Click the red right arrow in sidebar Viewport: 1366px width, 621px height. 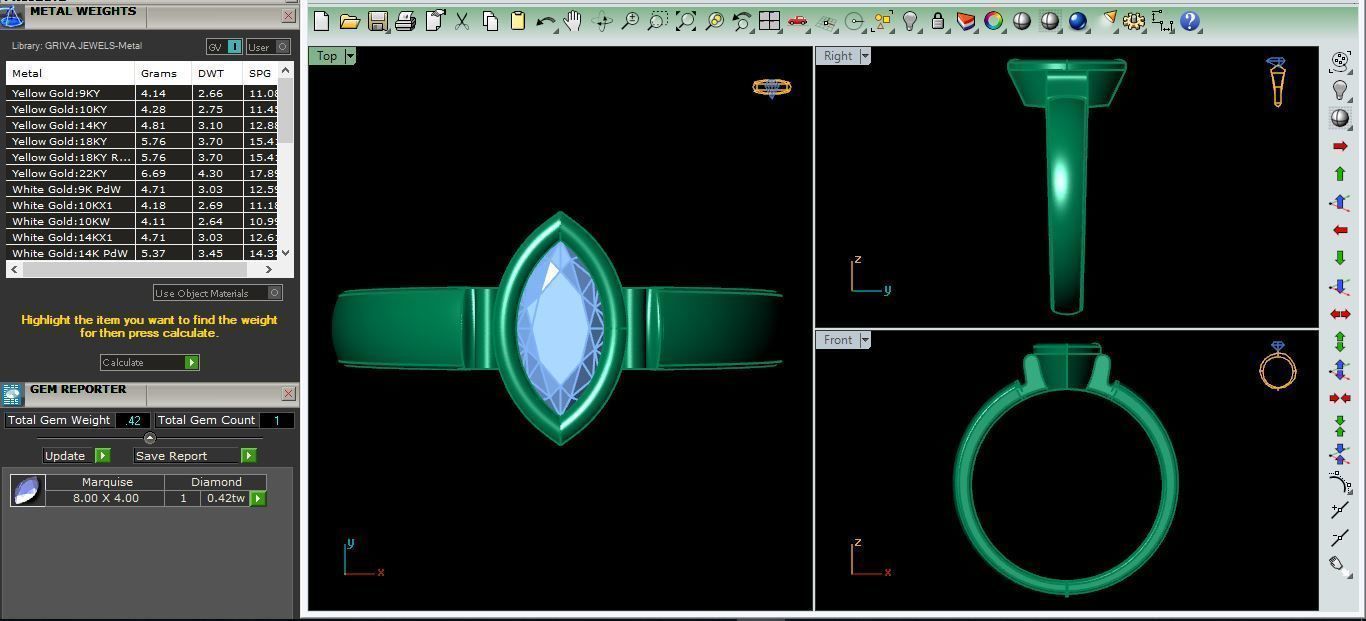coord(1340,146)
